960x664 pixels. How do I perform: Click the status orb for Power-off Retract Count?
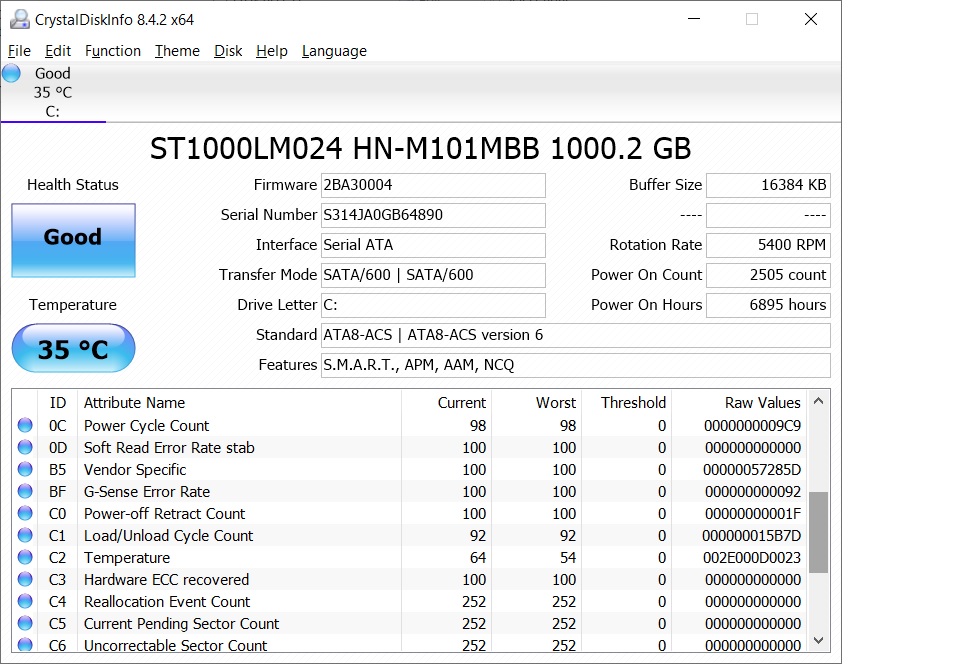[25, 513]
